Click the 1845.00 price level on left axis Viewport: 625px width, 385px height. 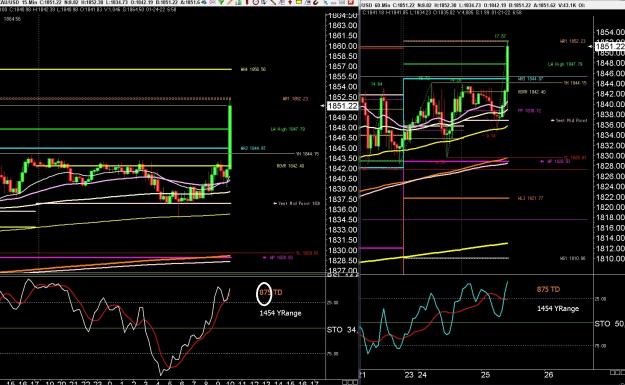[343, 148]
